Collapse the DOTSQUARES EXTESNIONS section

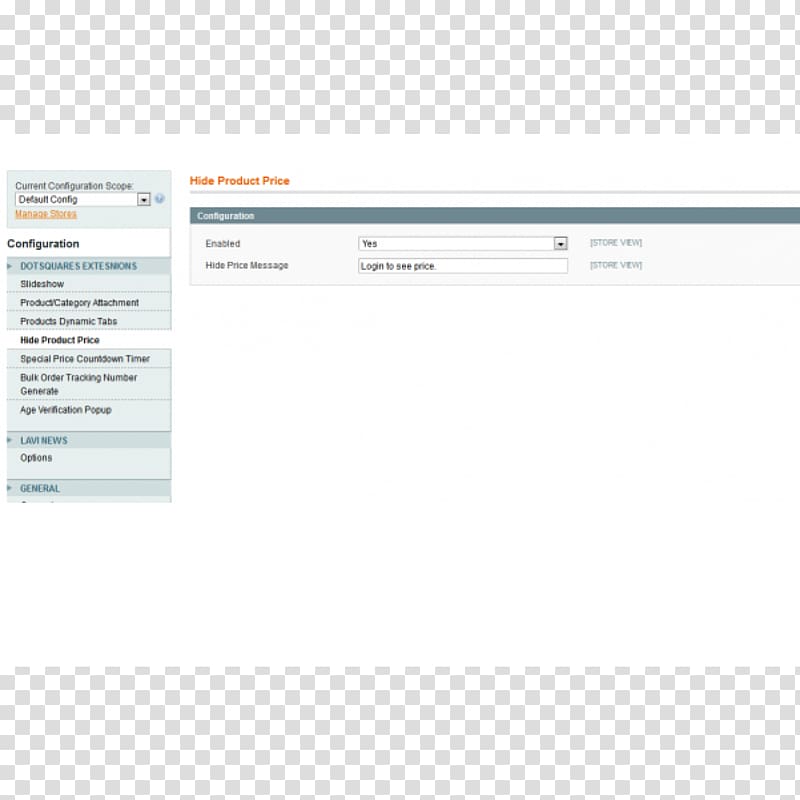[89, 266]
